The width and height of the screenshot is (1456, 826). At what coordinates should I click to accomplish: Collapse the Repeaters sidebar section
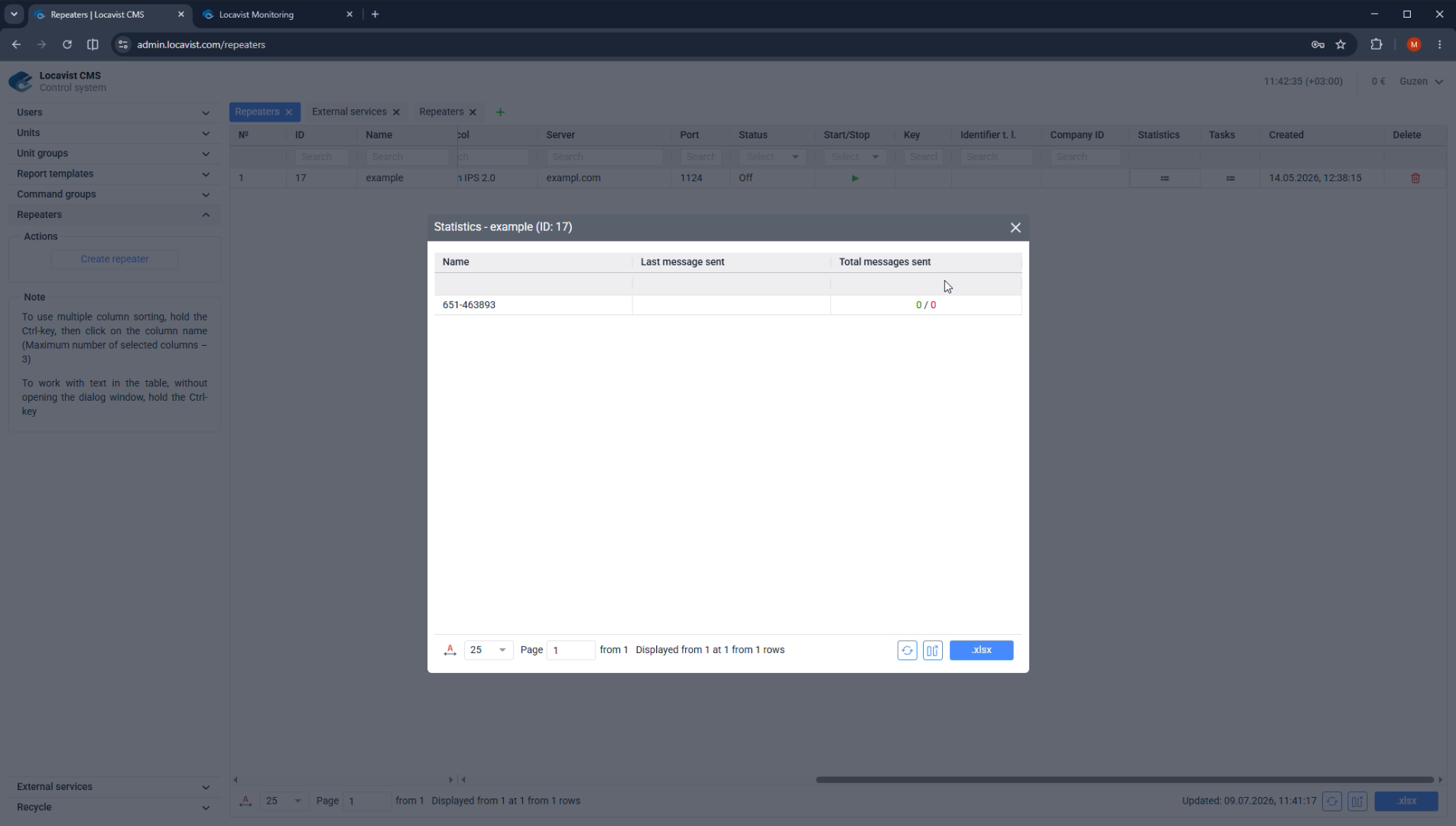tap(114, 215)
